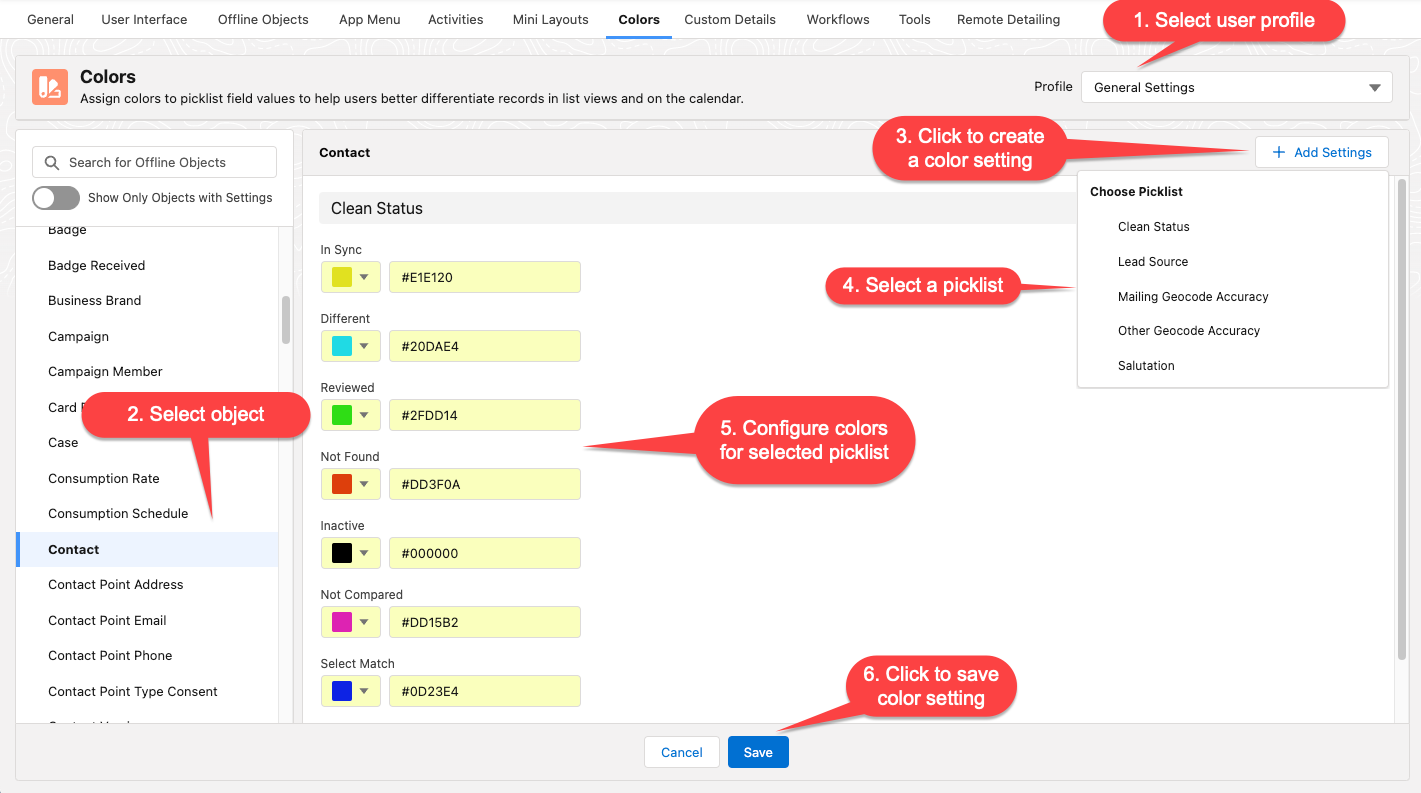Open the Not Found color picker dropdown
Viewport: 1421px width, 793px height.
pos(364,484)
